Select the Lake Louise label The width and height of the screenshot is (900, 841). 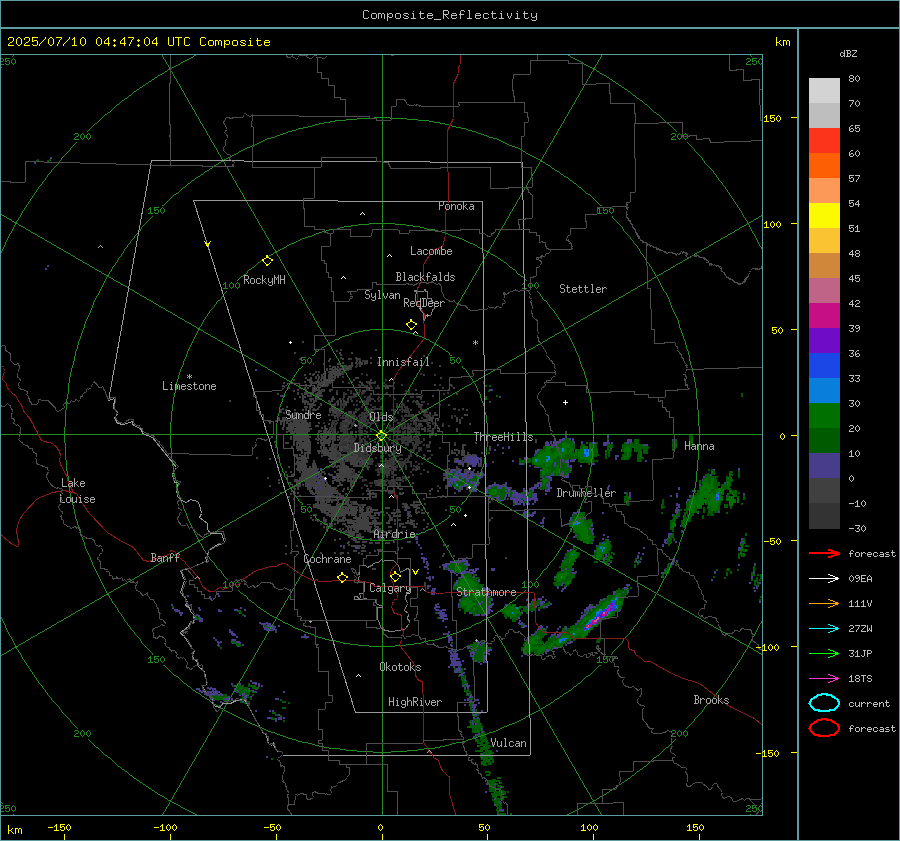click(x=77, y=491)
